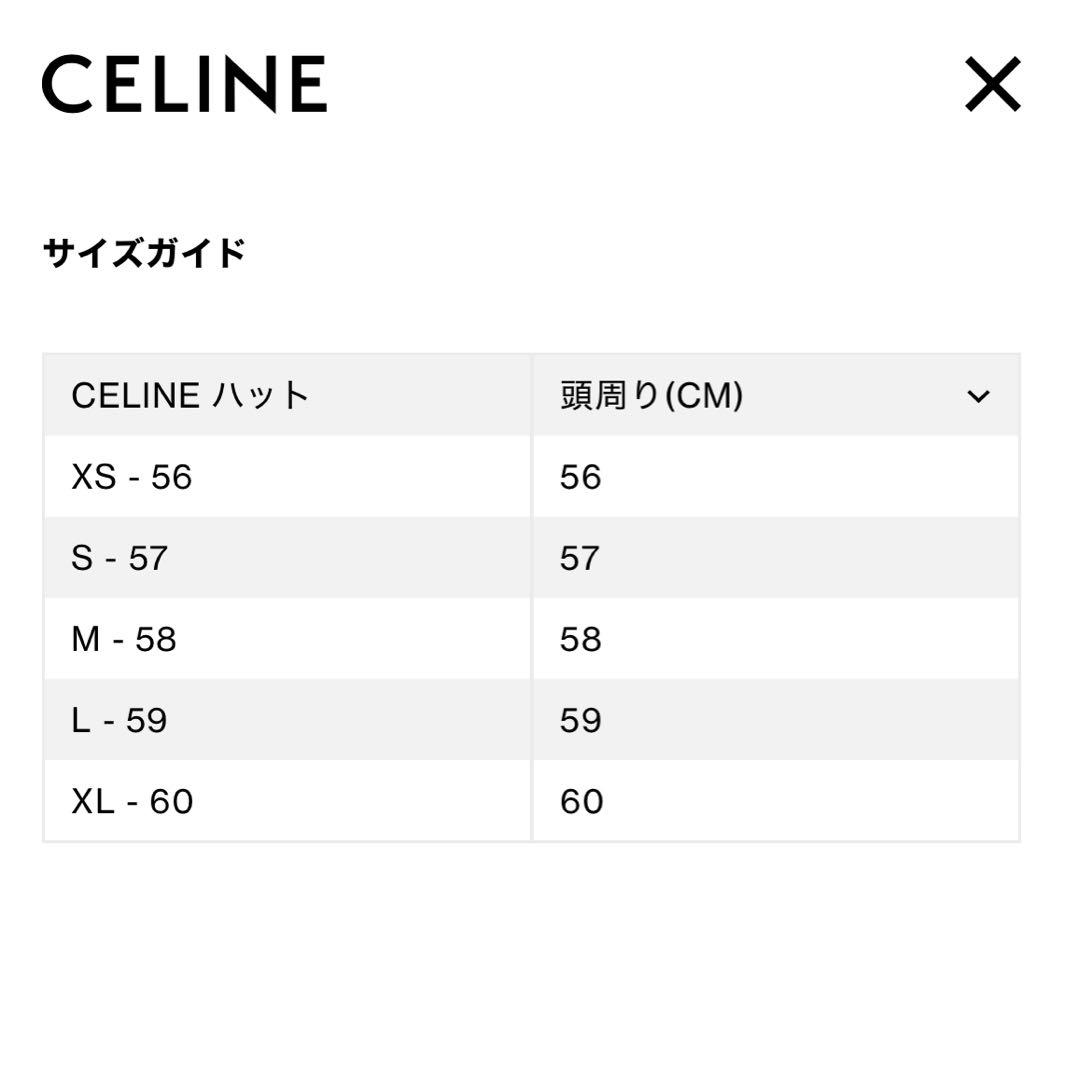Select the XS - 56 size row
This screenshot has width=1078, height=1080.
pos(130,477)
